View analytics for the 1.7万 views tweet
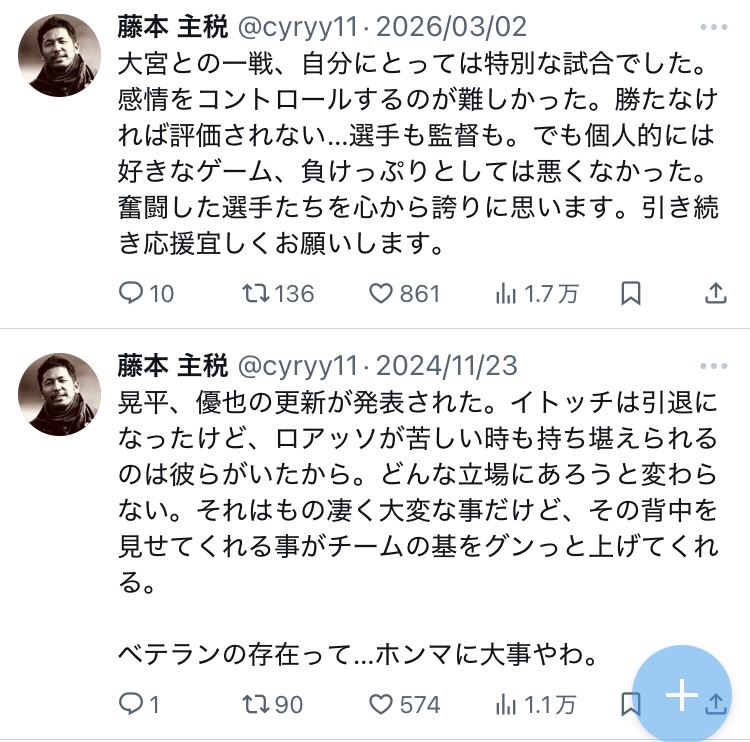Image resolution: width=750 pixels, height=742 pixels. tap(506, 293)
